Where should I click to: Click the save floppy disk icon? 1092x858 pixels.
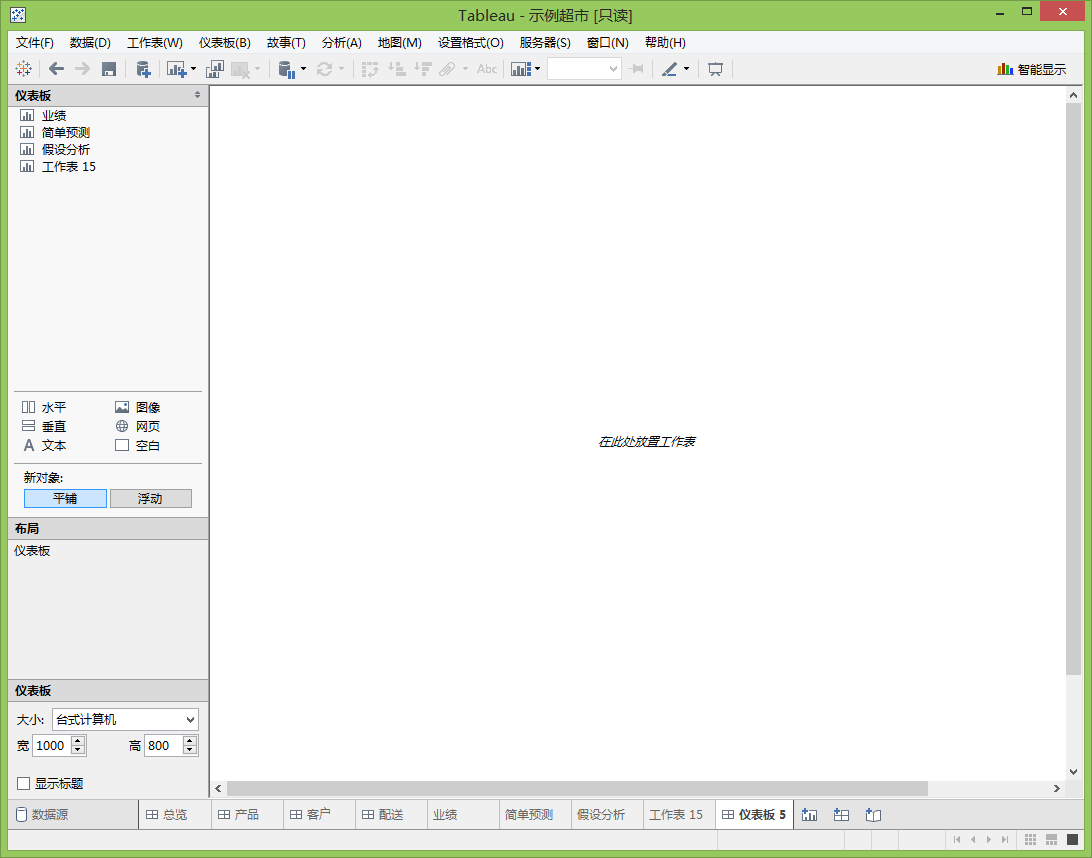coord(109,69)
